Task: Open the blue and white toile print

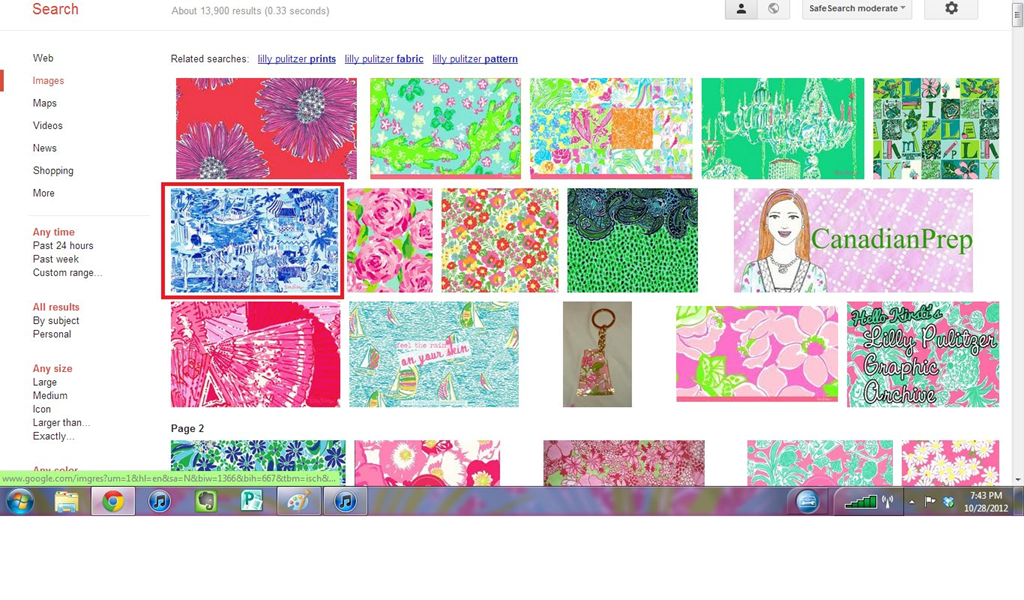Action: (253, 240)
